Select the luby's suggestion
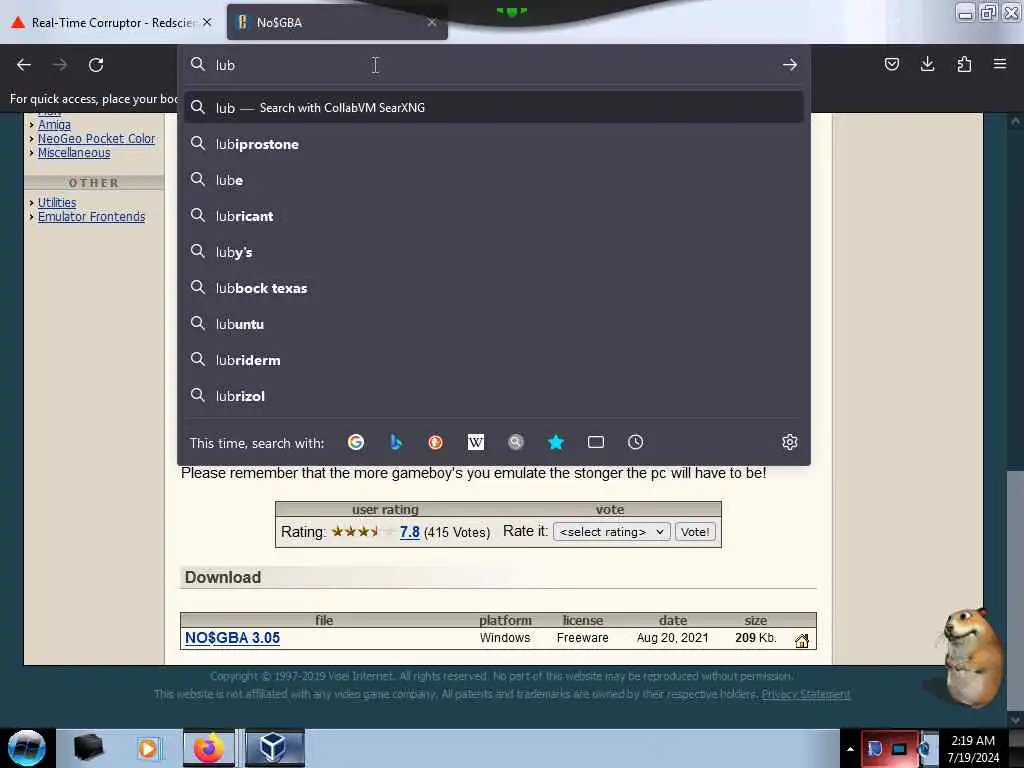The image size is (1024, 768). 493,252
